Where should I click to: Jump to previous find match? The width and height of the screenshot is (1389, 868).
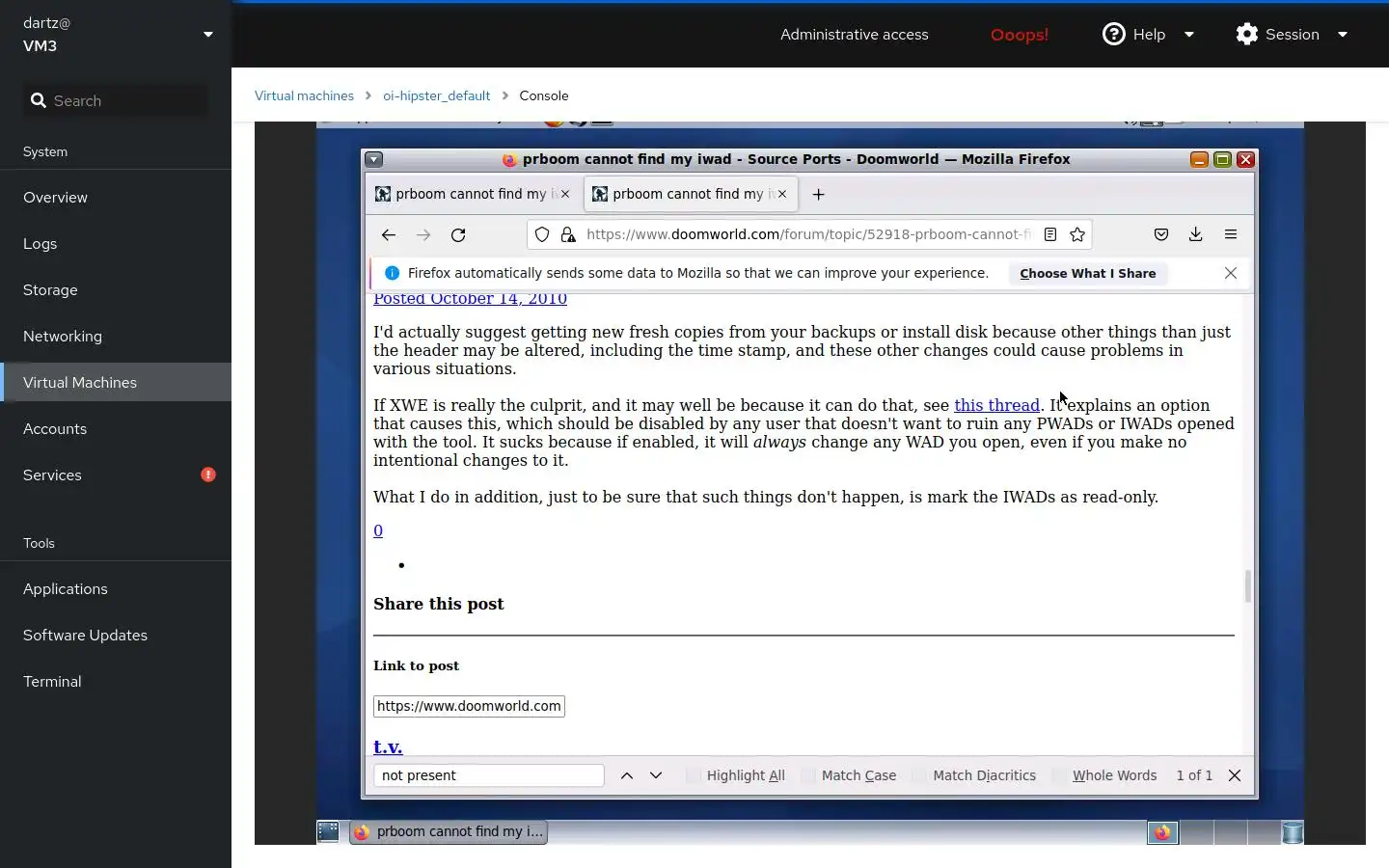pos(627,775)
